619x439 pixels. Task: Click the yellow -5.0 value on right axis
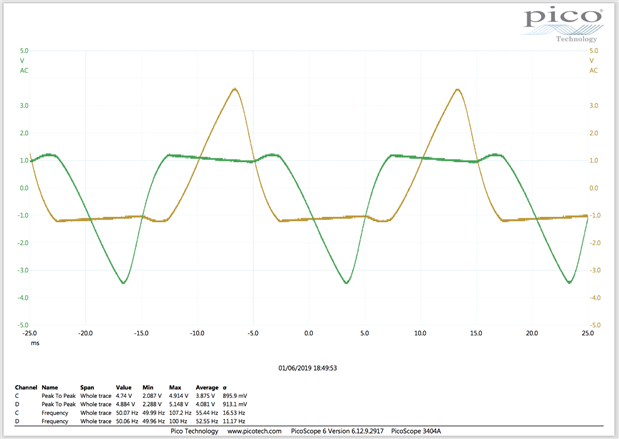[x=593, y=324]
